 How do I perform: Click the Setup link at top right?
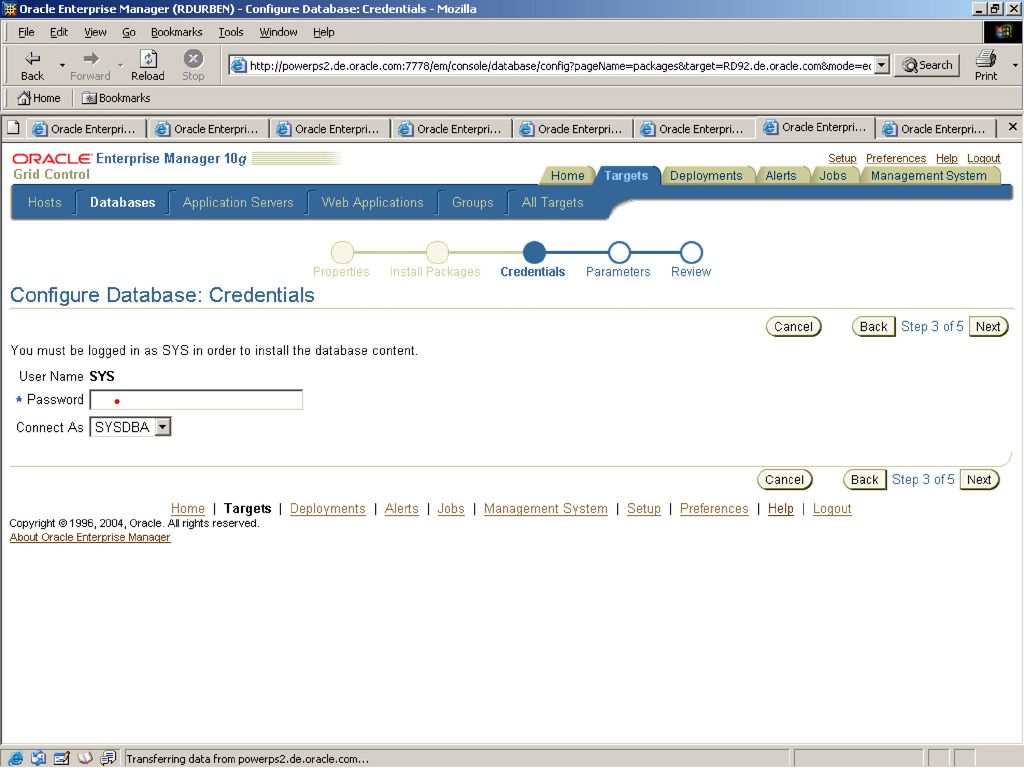pyautogui.click(x=842, y=158)
